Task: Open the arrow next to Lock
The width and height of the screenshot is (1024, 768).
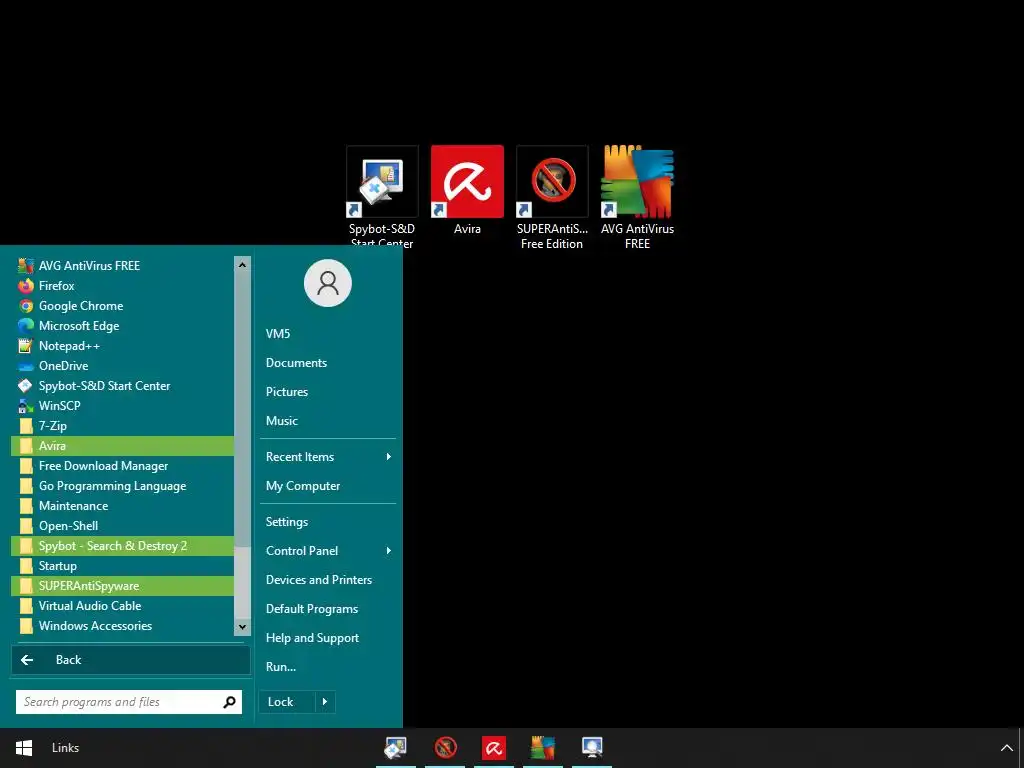Action: [x=325, y=702]
